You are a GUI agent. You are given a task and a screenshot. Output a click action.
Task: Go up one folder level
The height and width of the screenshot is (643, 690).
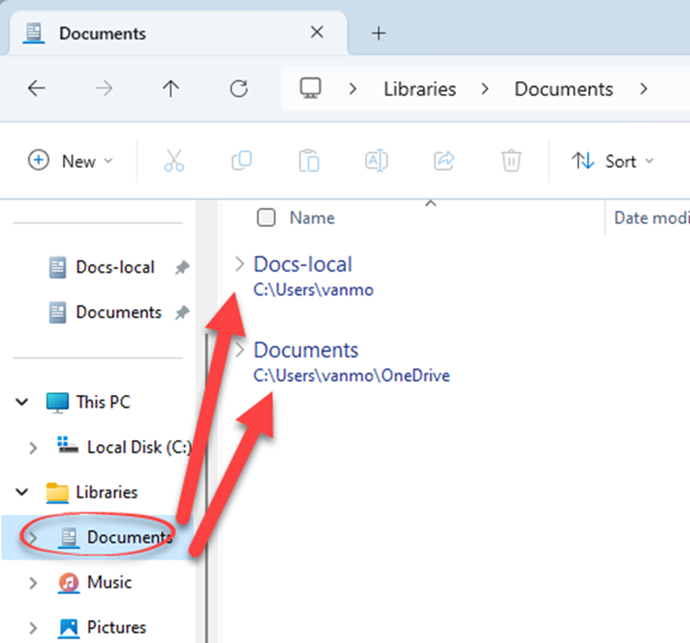point(171,89)
